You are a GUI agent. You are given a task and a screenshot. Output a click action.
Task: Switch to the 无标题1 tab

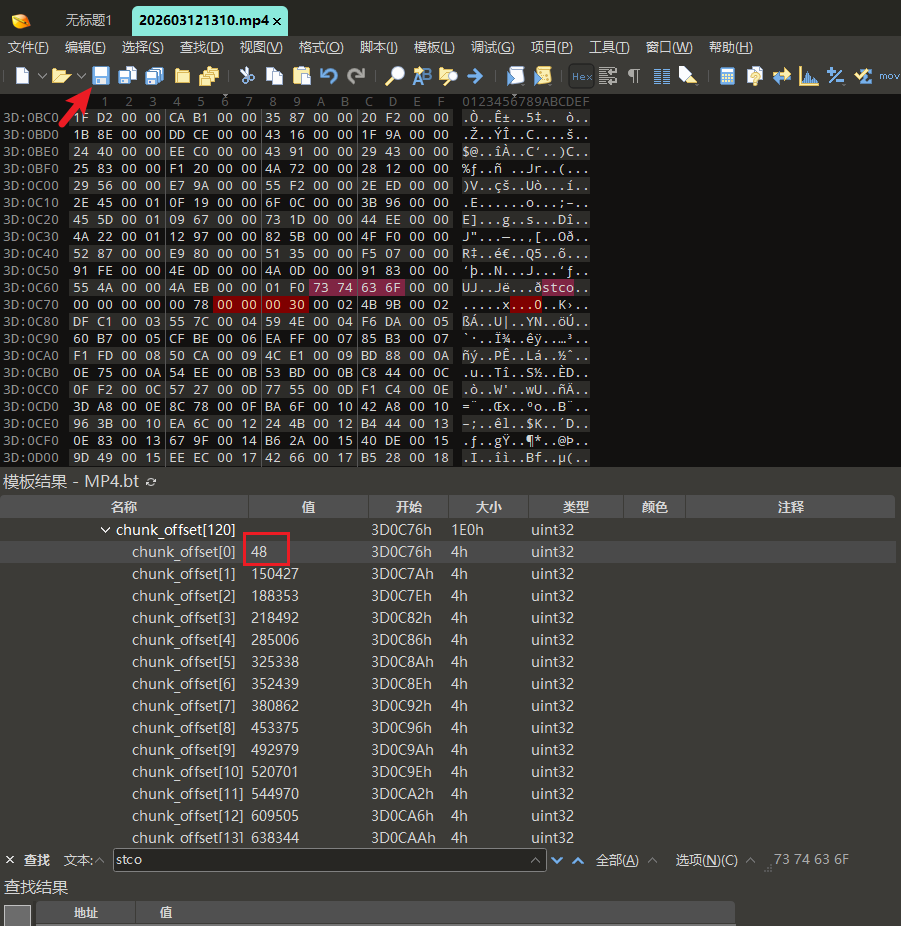point(88,20)
